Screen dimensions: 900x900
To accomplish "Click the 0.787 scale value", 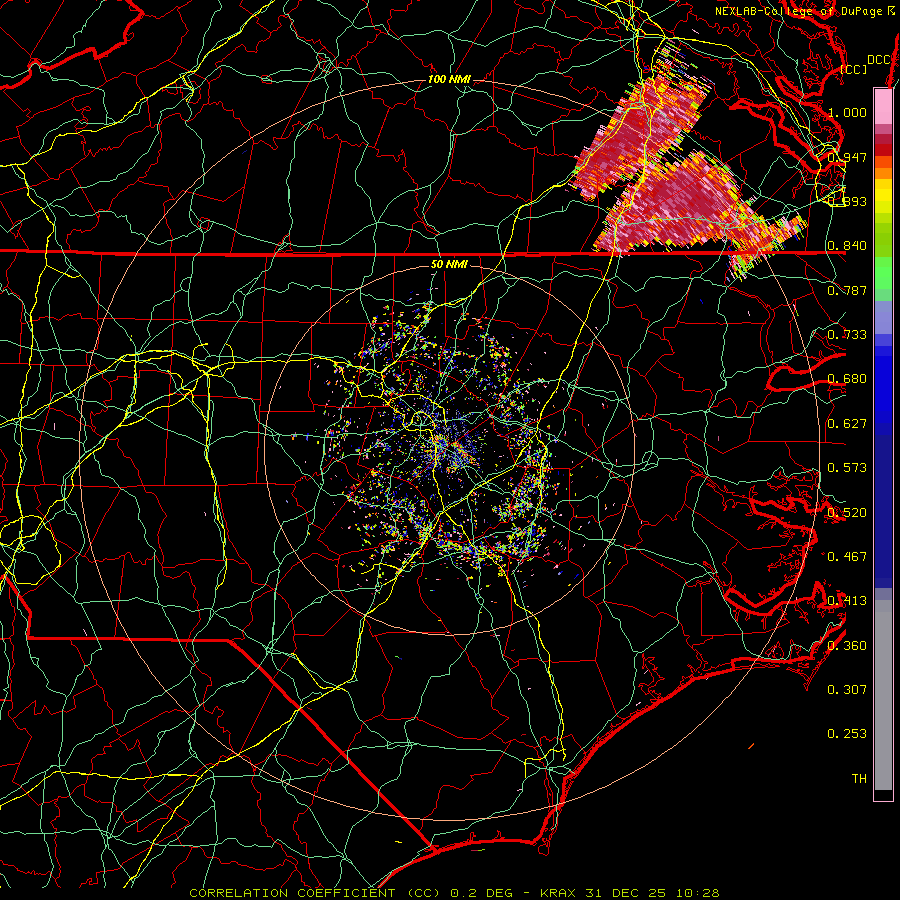I will pyautogui.click(x=847, y=290).
